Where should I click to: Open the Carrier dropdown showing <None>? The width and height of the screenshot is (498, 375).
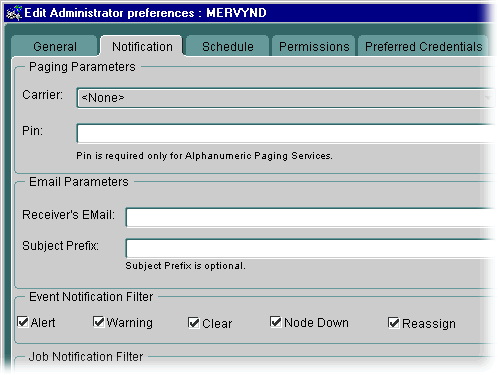click(x=286, y=98)
